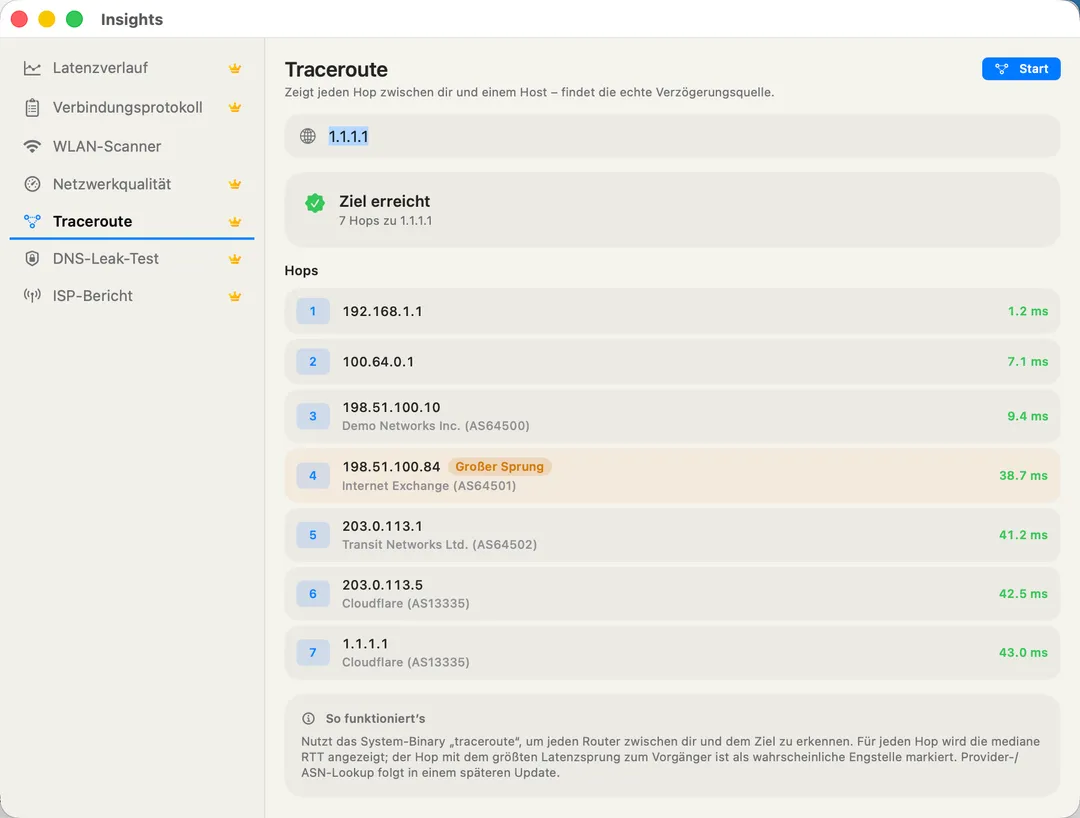Click the Insights window title
Screen dimensions: 1080x818
(132, 19)
